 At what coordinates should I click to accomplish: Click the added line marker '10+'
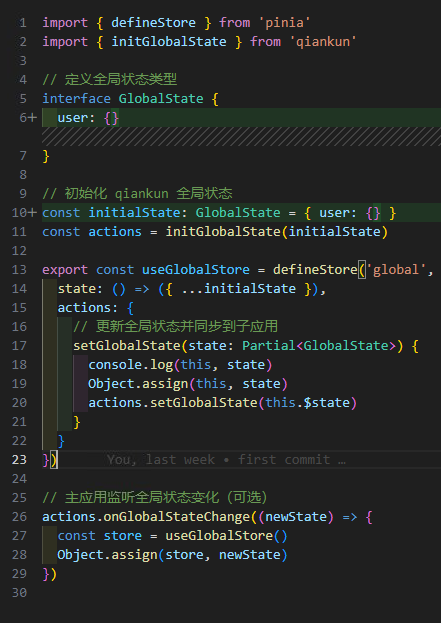pos(24,213)
